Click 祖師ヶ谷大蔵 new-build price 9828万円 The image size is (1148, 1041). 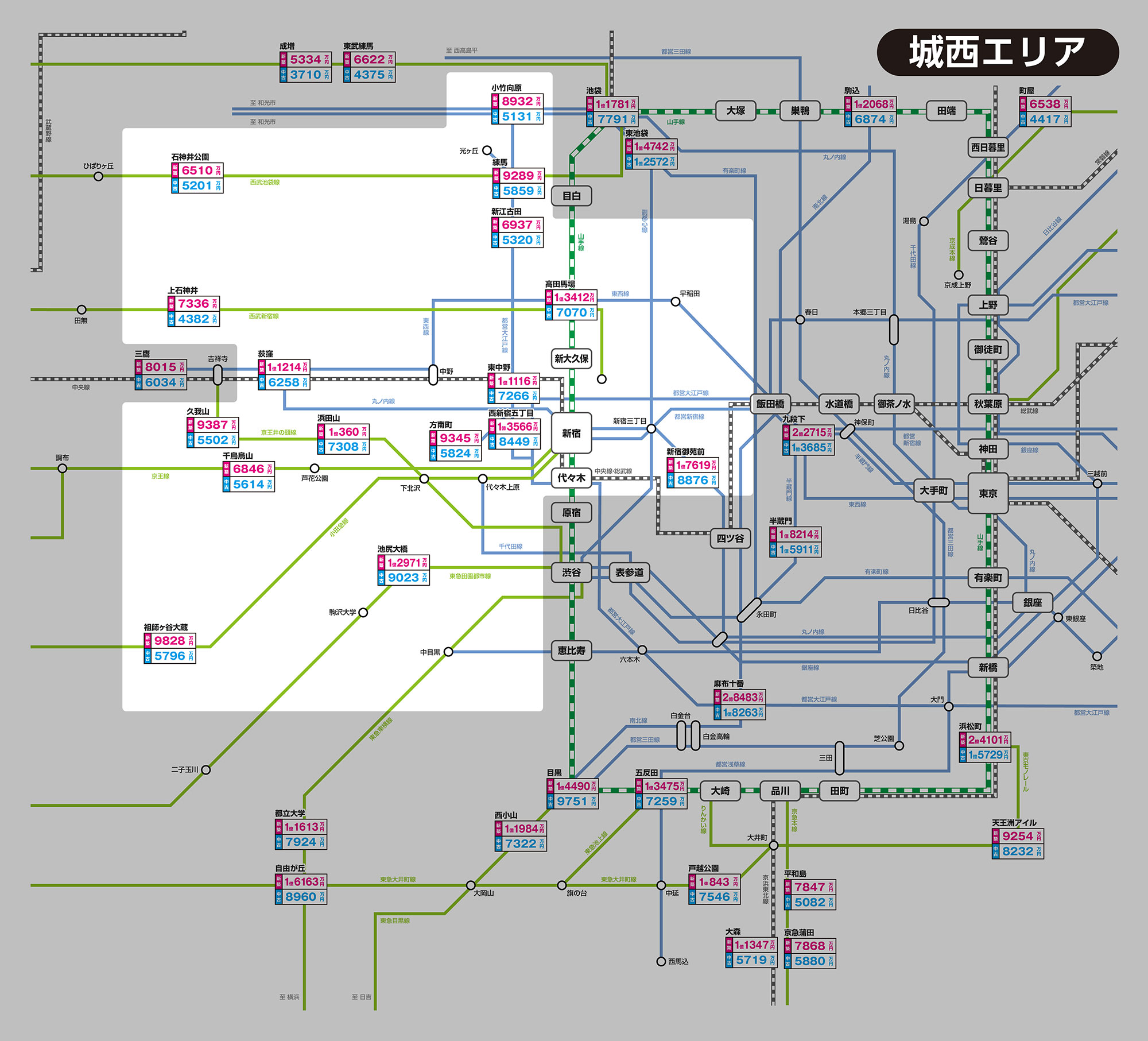(x=170, y=641)
